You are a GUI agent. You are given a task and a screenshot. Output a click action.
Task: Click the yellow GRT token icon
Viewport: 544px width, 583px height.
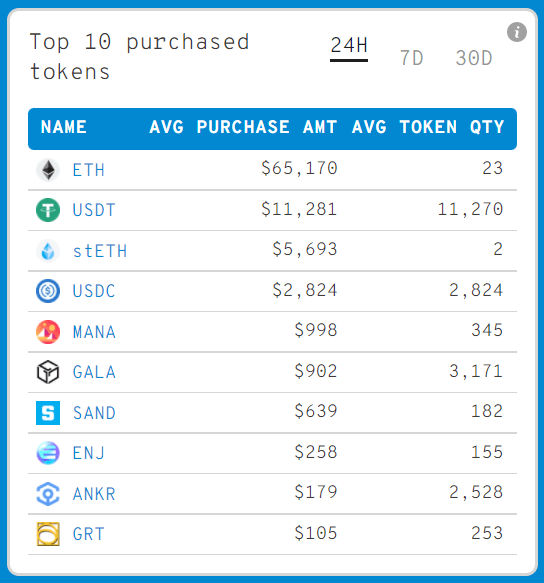click(48, 534)
